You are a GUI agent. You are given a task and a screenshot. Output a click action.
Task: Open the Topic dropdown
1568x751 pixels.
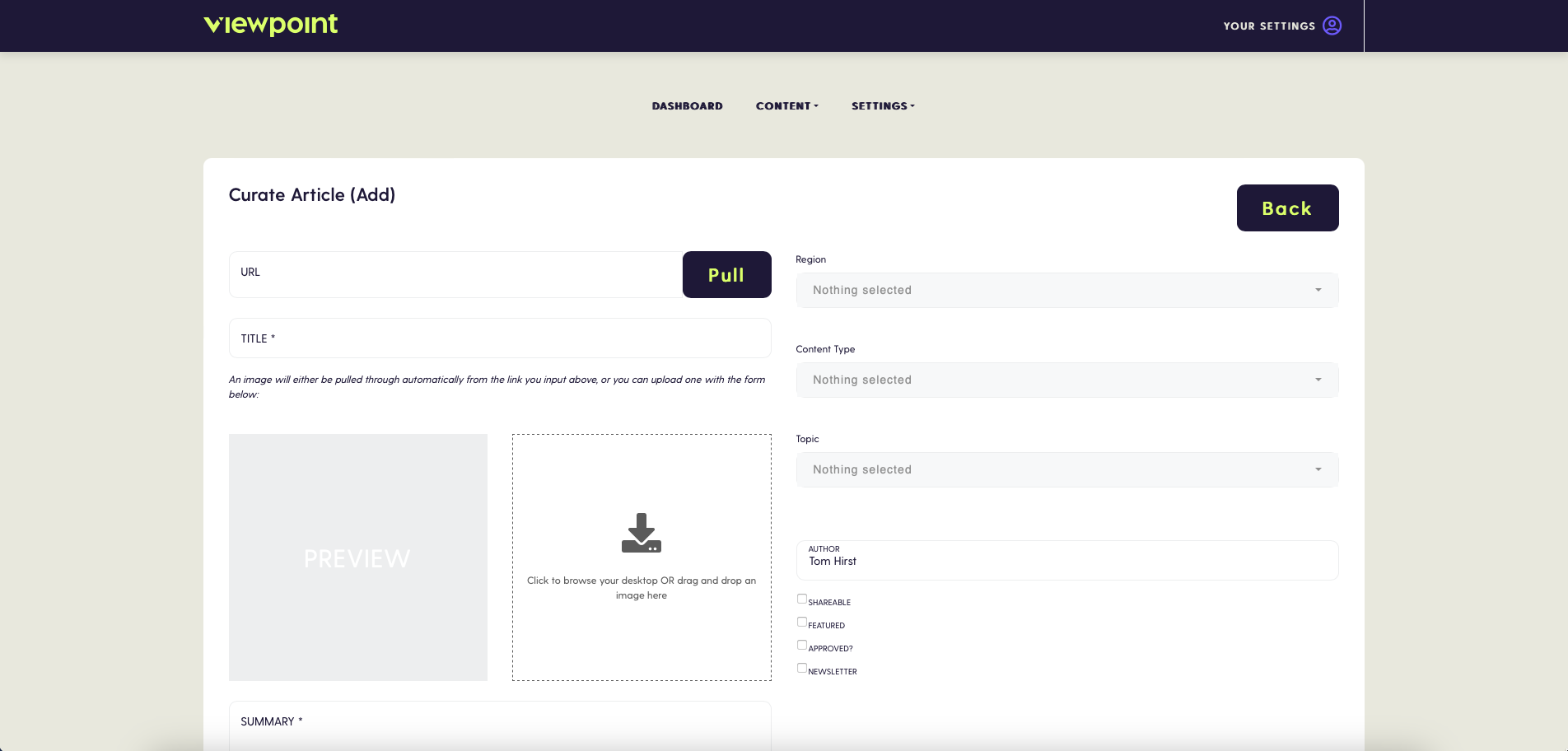tap(1067, 469)
